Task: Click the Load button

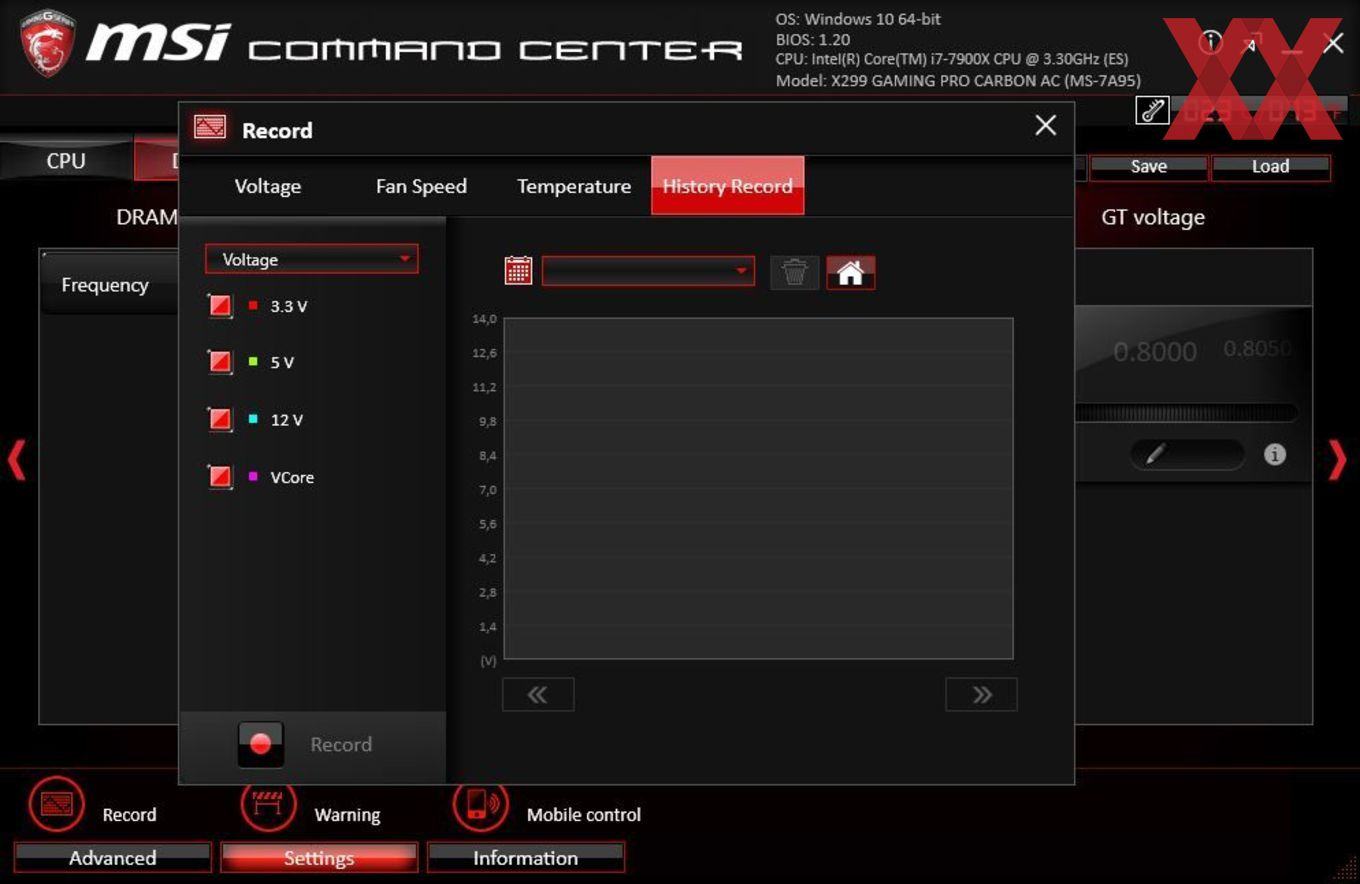Action: 1270,167
